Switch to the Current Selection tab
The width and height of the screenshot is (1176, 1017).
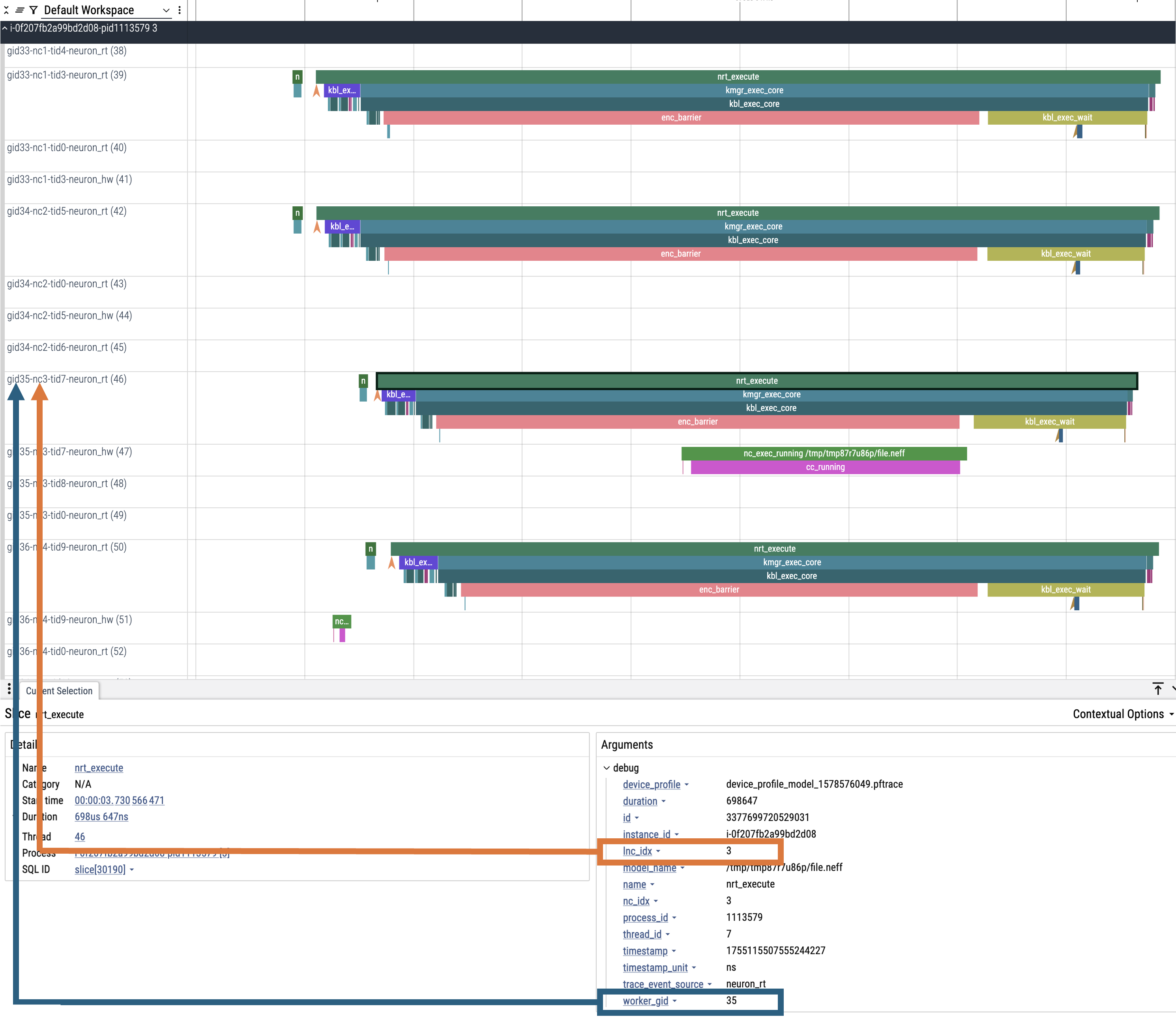click(x=60, y=691)
